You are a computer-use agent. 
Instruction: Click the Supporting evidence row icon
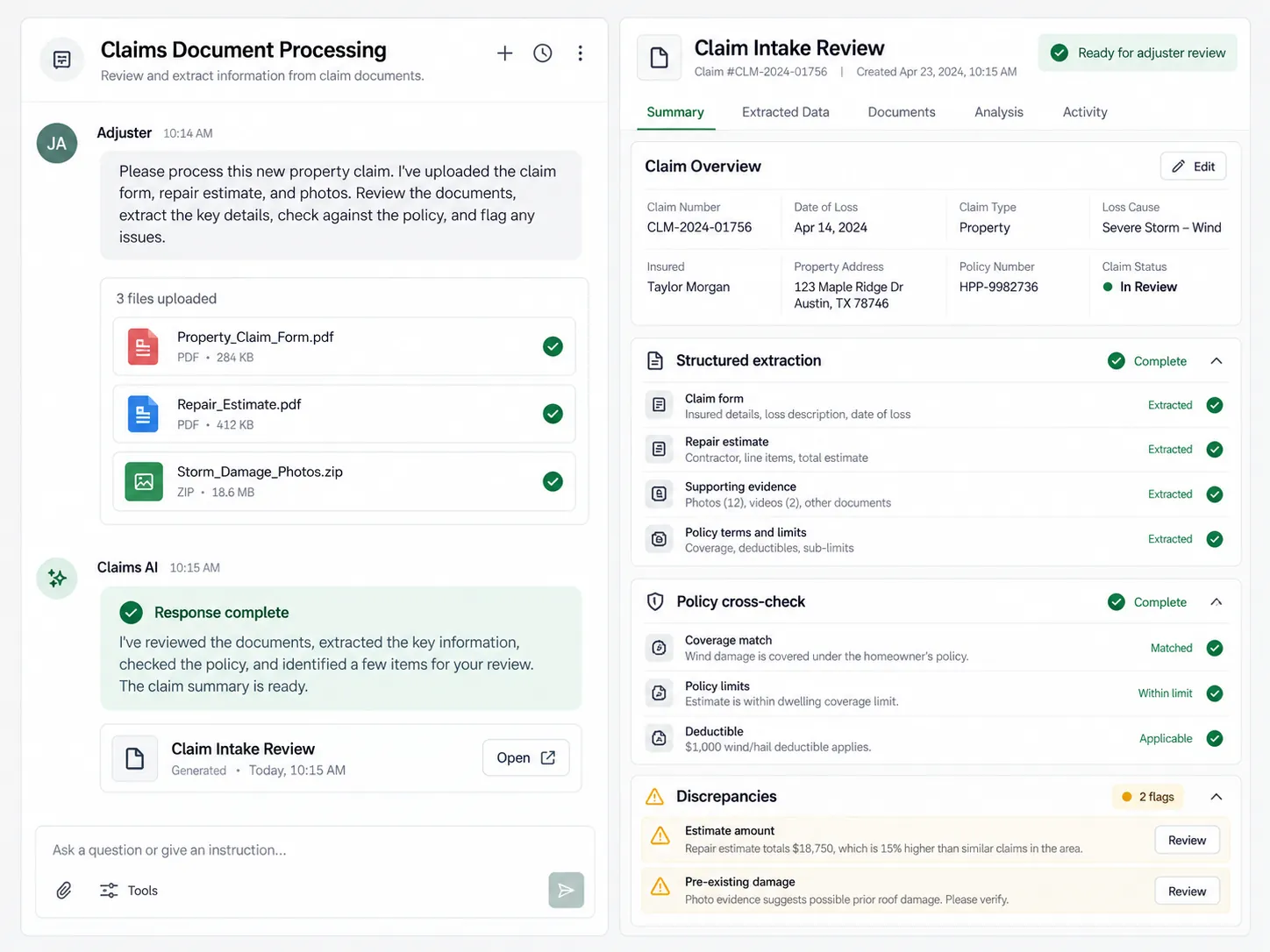pos(659,494)
